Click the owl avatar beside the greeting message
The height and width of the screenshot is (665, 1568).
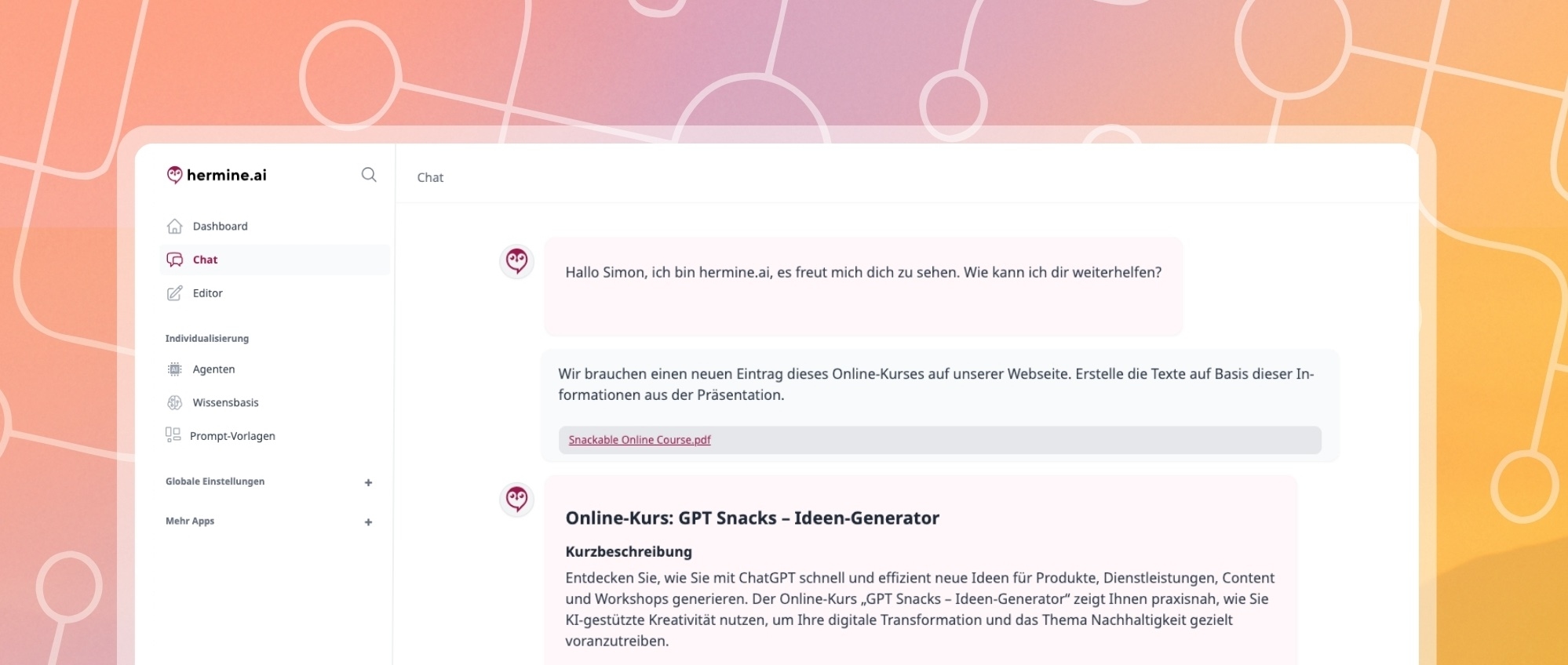pyautogui.click(x=517, y=260)
